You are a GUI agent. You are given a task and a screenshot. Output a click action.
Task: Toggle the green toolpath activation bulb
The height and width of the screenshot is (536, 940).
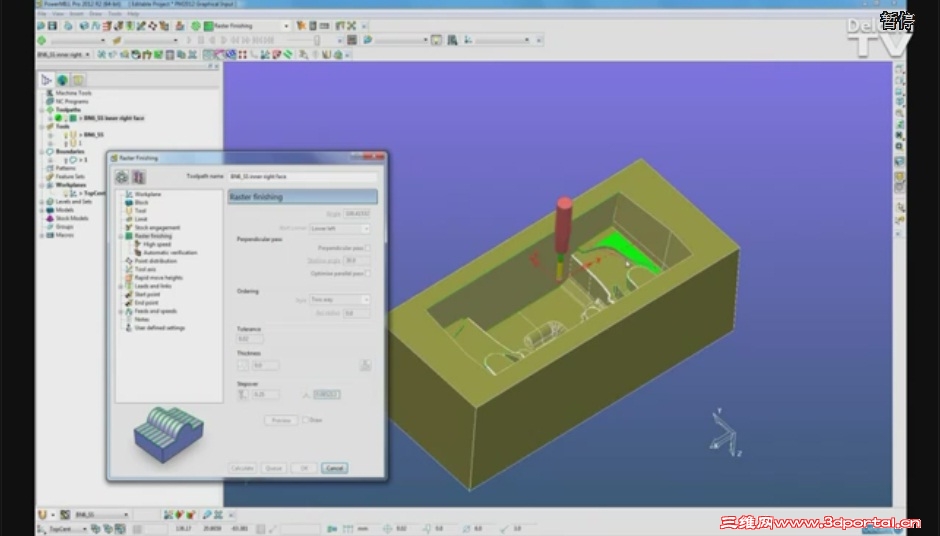[59, 118]
